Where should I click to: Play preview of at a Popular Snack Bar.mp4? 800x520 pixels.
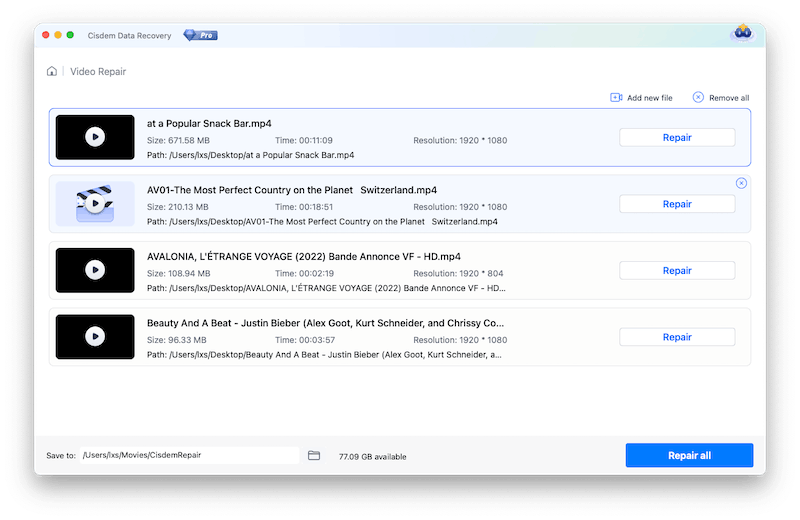pos(95,137)
